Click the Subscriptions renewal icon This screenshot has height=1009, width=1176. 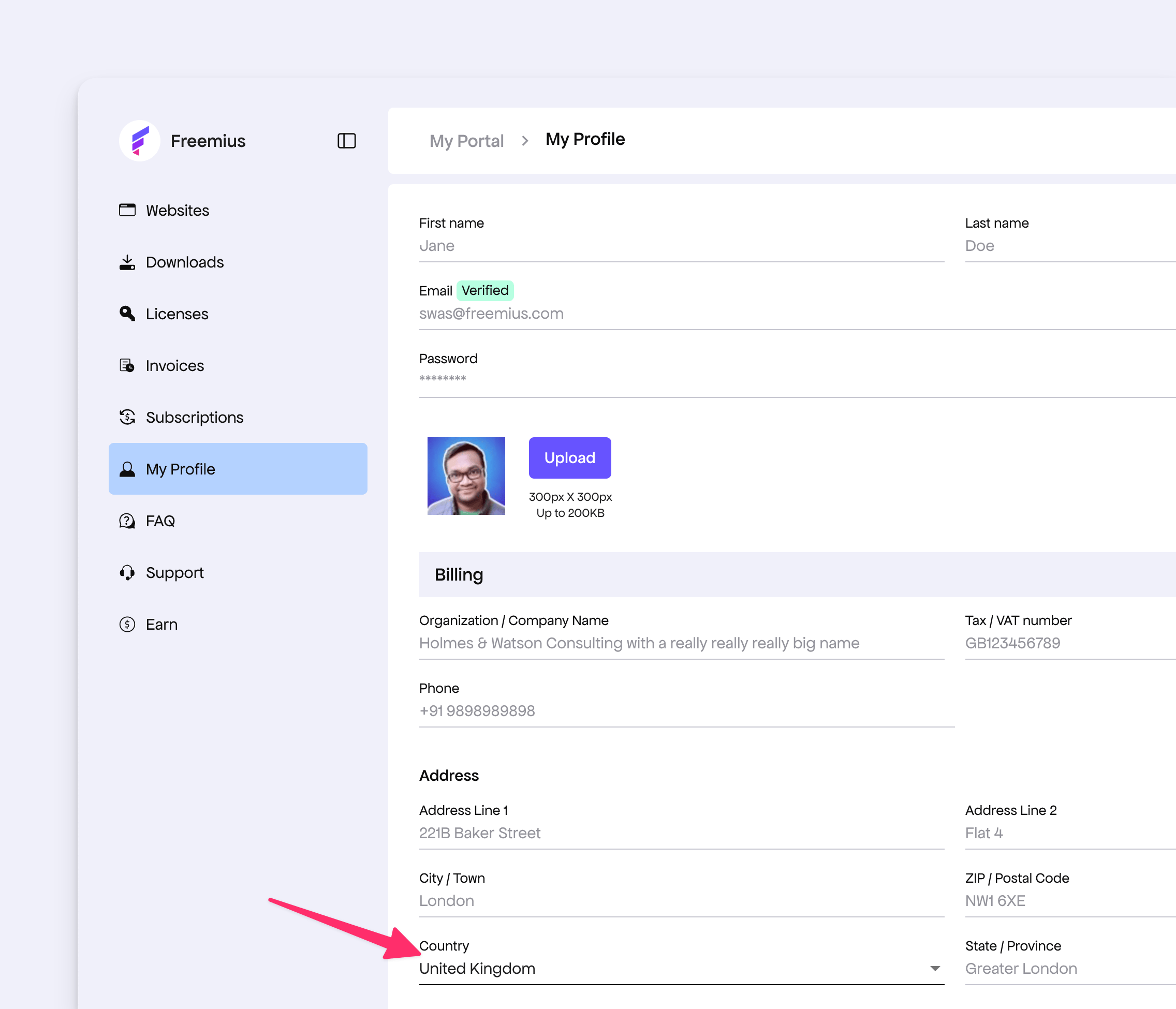click(127, 417)
